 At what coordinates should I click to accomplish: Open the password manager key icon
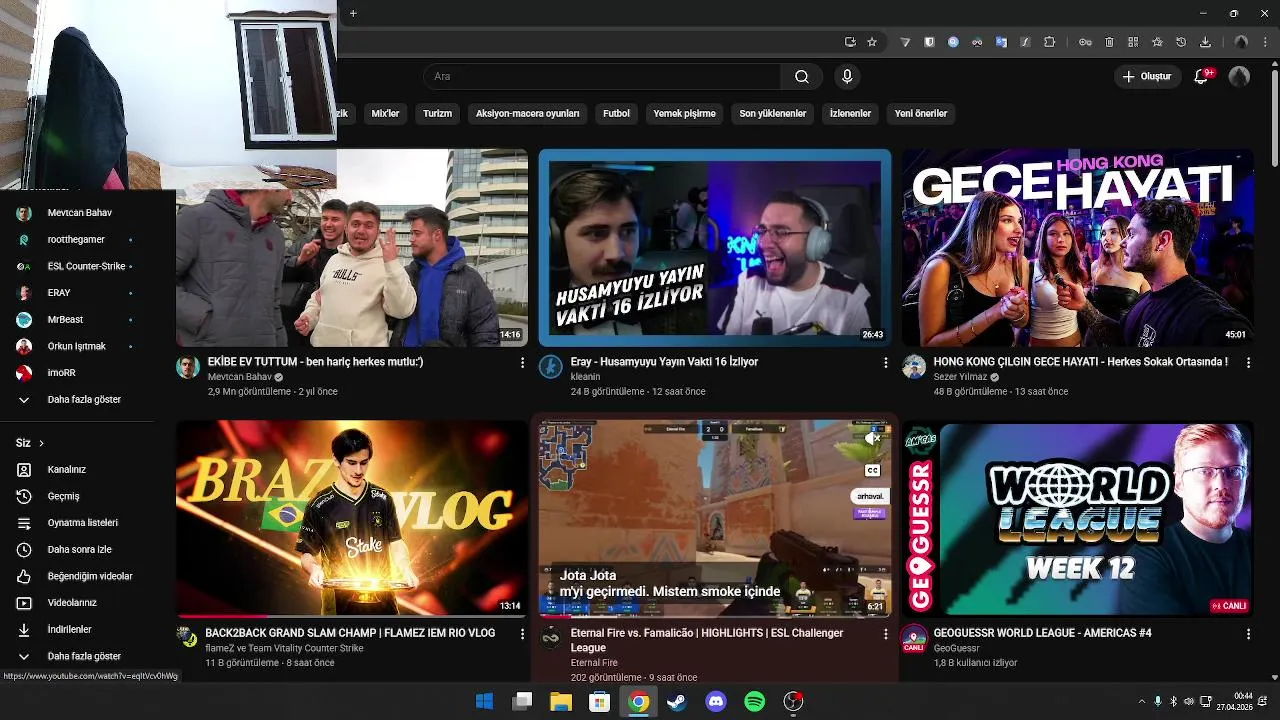point(1085,42)
